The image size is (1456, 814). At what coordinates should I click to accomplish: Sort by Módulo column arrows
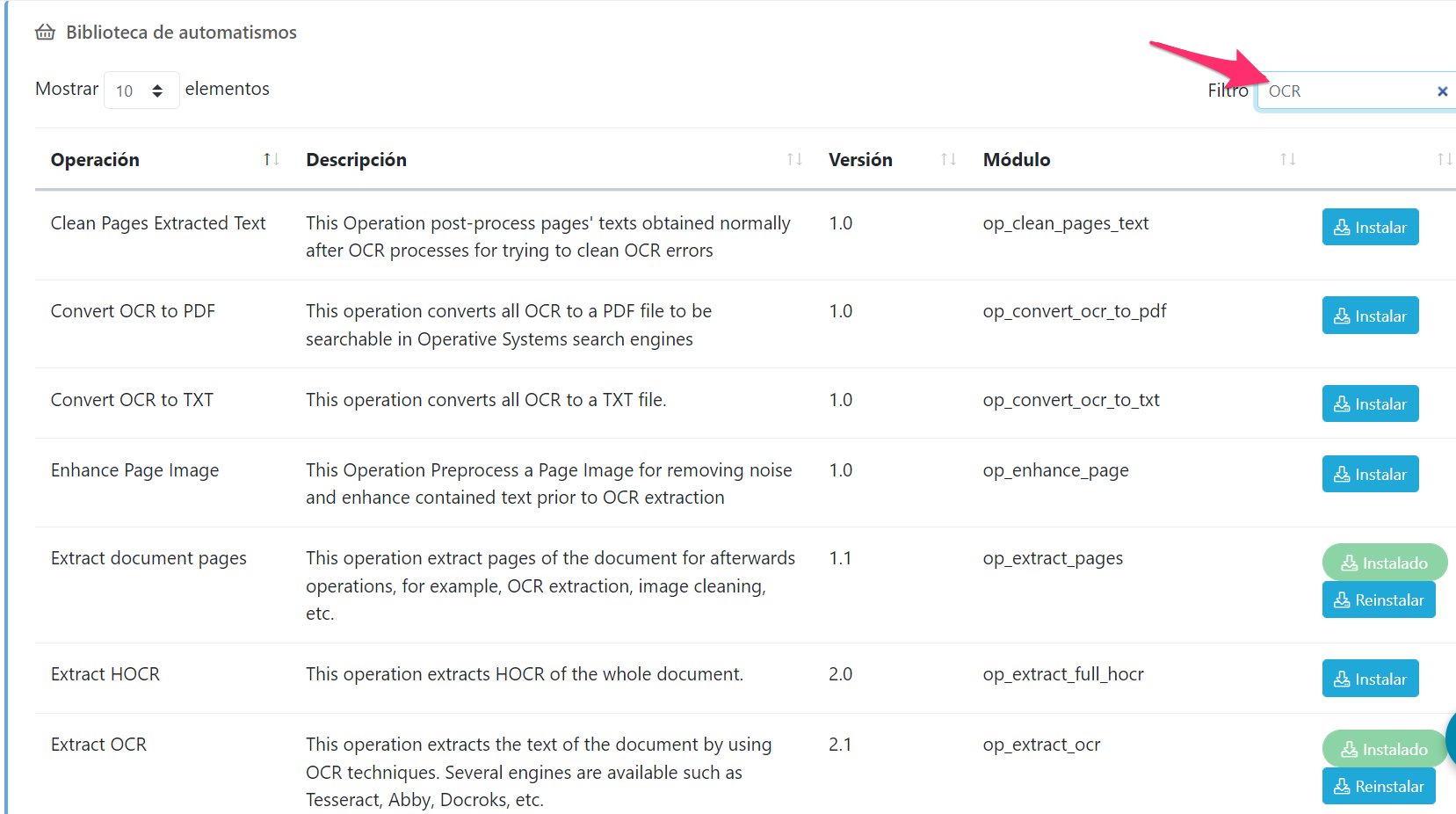(x=1287, y=159)
